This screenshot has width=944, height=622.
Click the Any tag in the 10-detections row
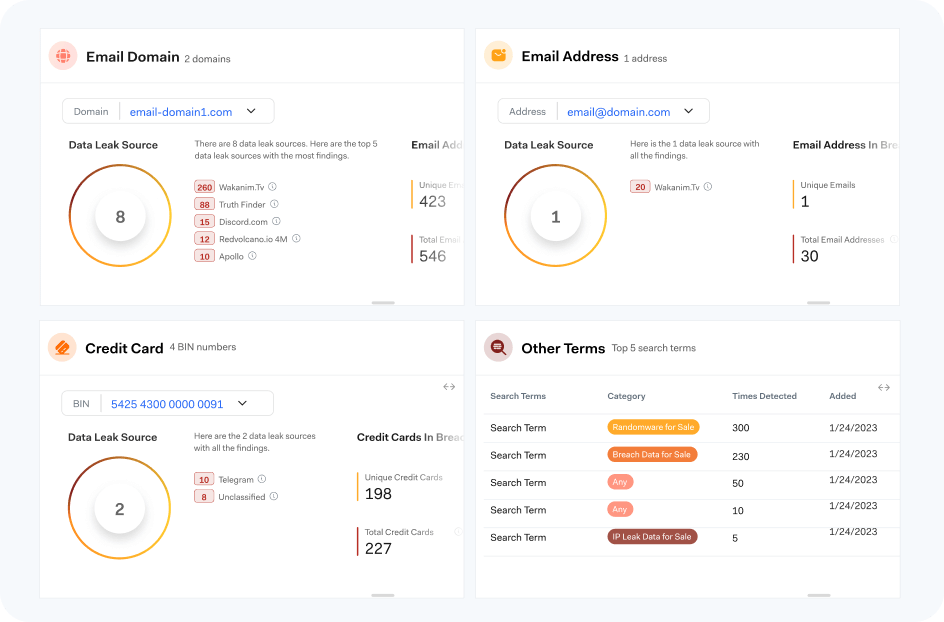coord(620,509)
